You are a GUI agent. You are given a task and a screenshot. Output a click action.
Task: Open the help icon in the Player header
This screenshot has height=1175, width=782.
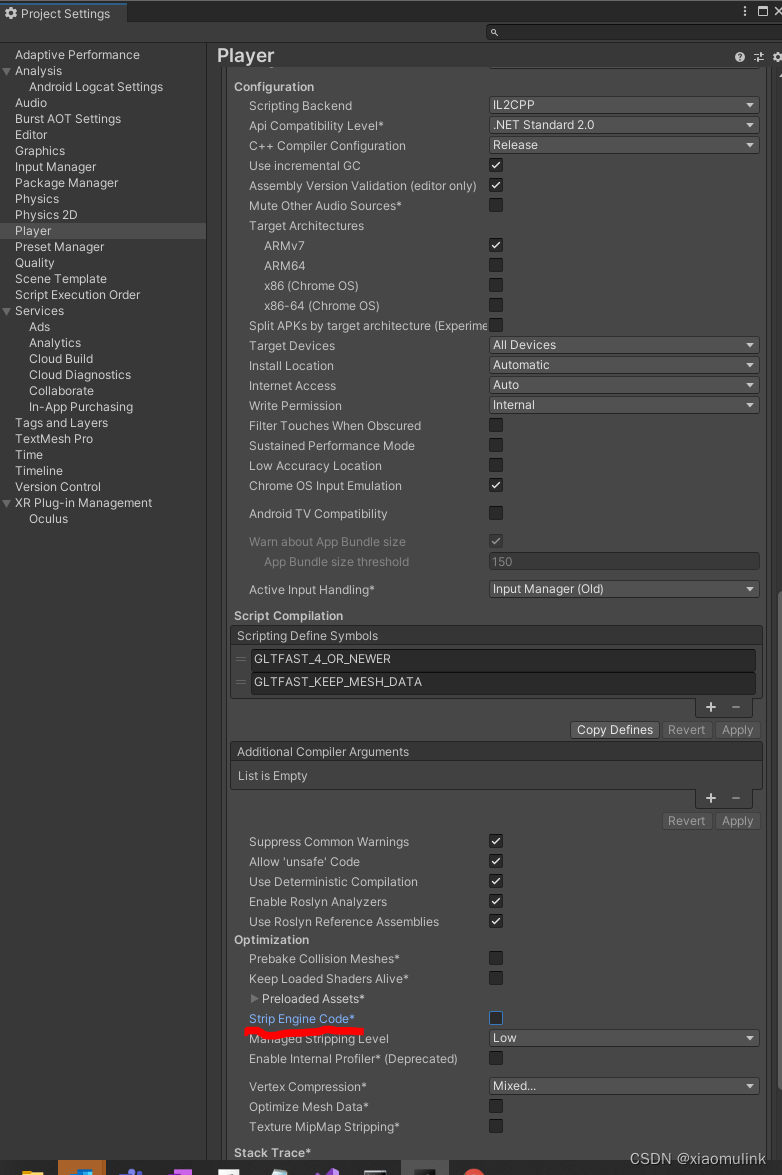click(x=739, y=56)
